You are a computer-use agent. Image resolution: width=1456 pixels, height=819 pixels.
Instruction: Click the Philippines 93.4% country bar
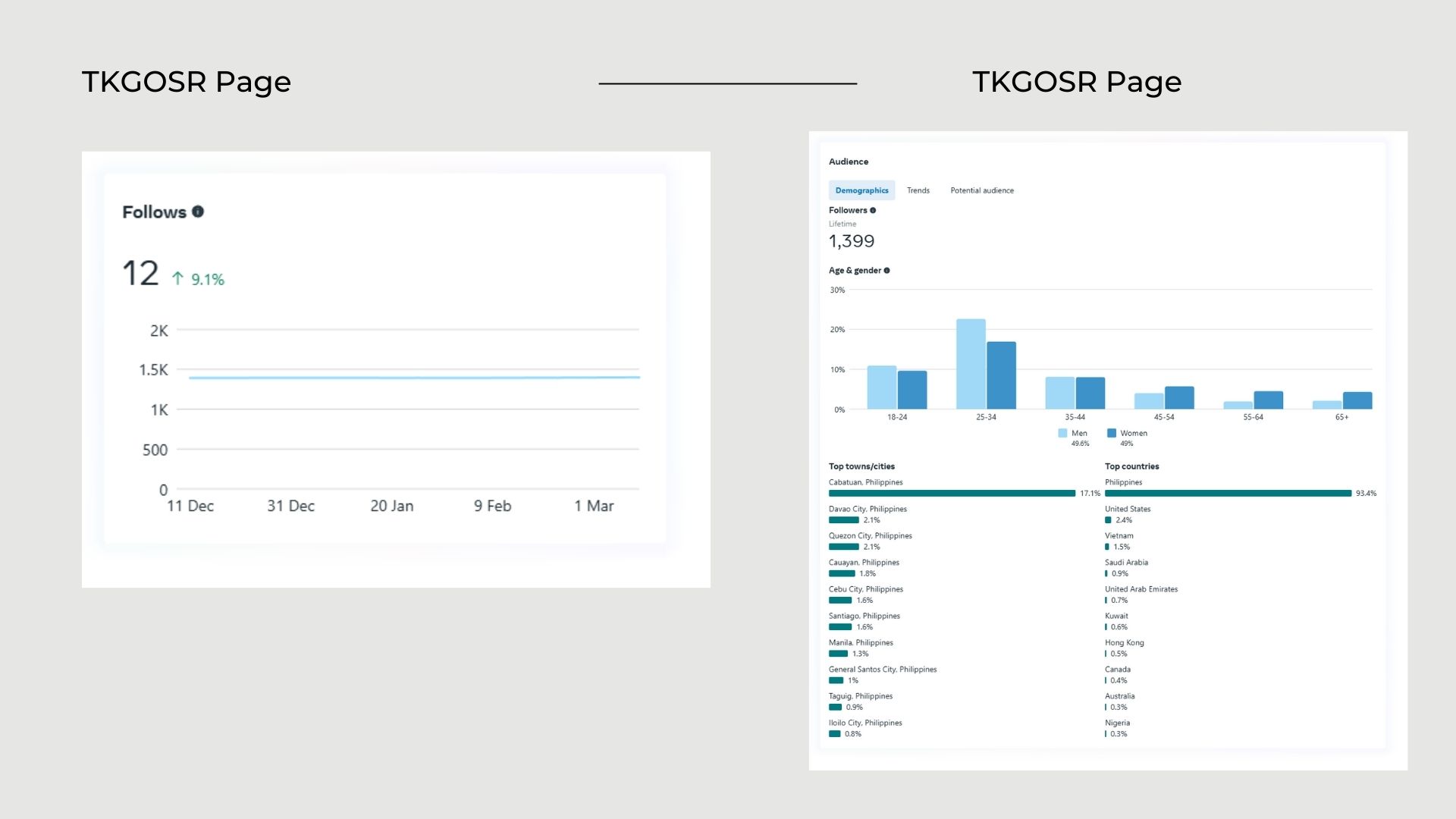[1228, 494]
